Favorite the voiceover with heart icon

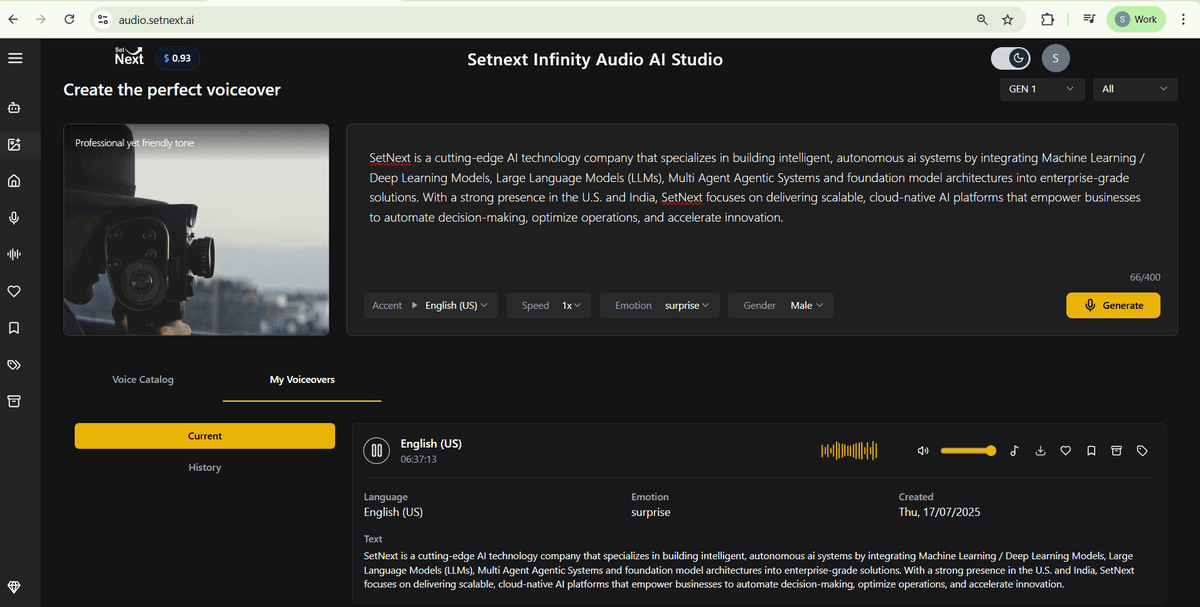tap(1066, 451)
